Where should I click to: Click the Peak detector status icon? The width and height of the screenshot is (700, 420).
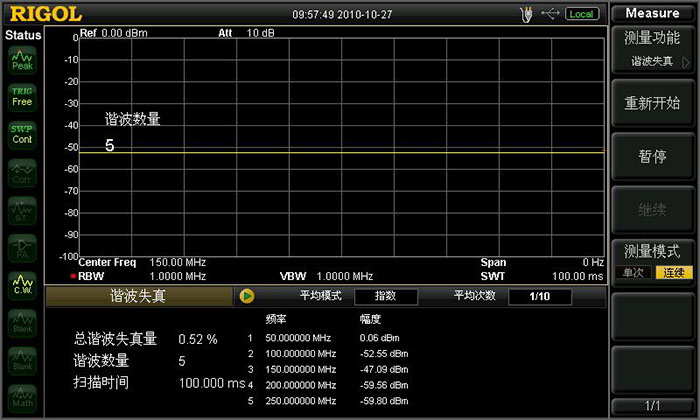point(22,59)
